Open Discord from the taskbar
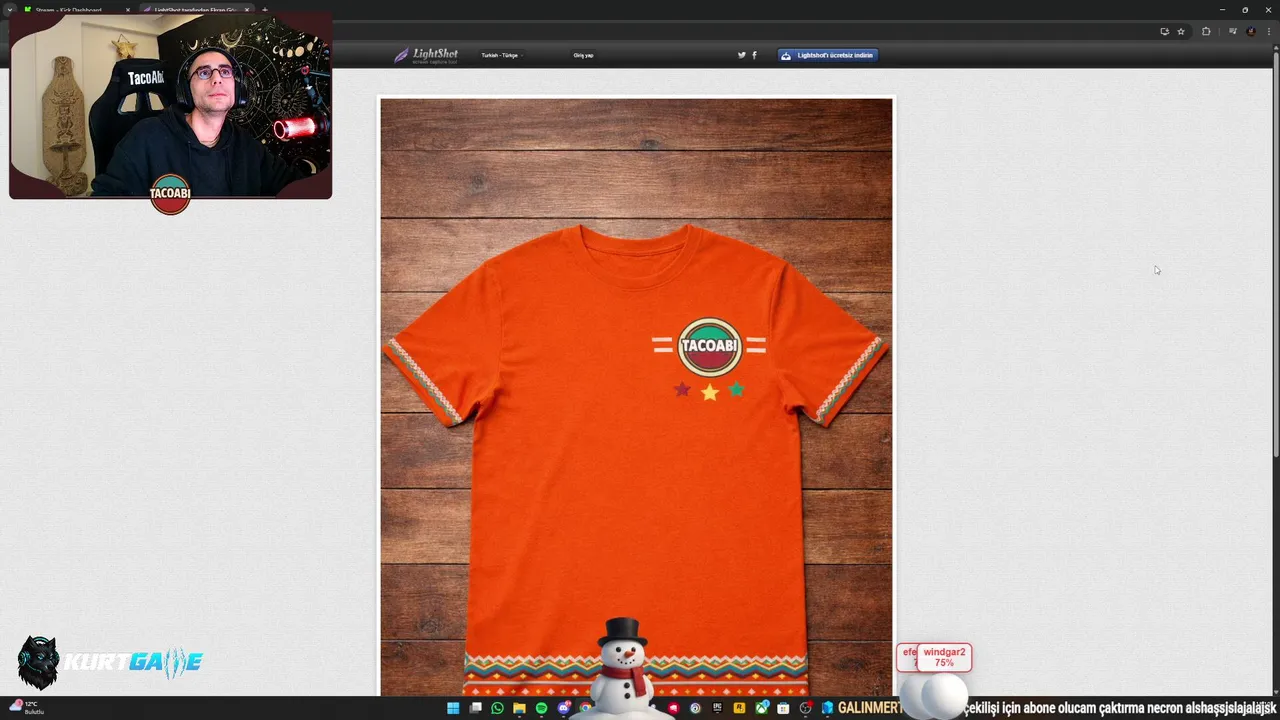 coord(564,708)
